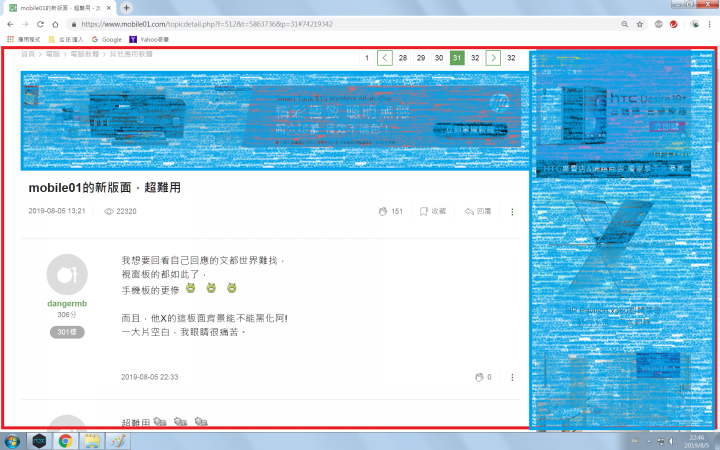
Task: Click the line 我想要回看自己回應的文都世界難找
Action: coord(203,261)
